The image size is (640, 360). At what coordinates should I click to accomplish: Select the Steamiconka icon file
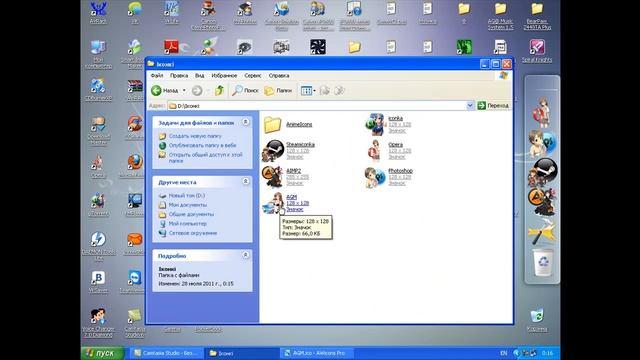288,151
